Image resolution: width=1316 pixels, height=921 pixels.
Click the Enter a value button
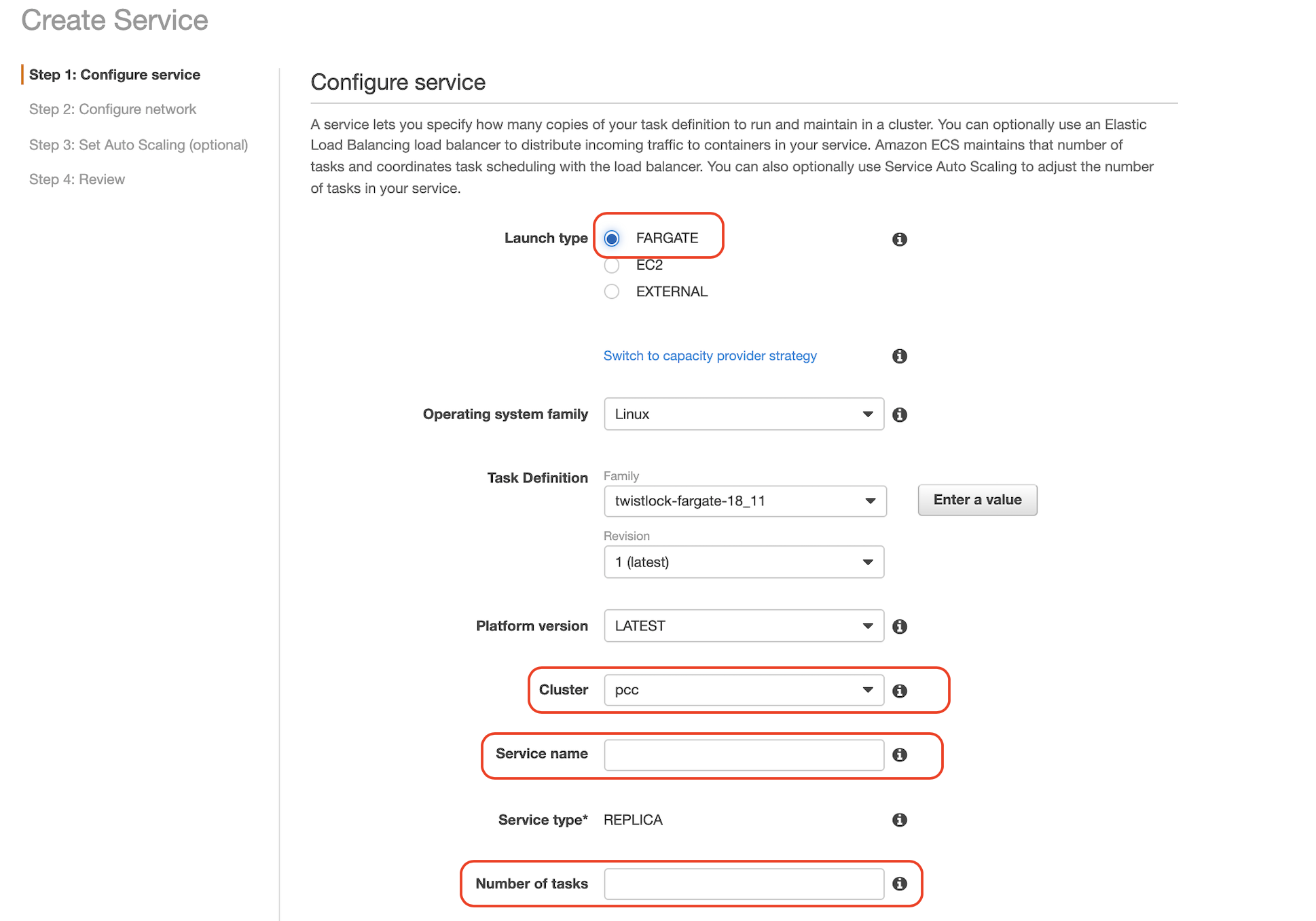click(977, 500)
